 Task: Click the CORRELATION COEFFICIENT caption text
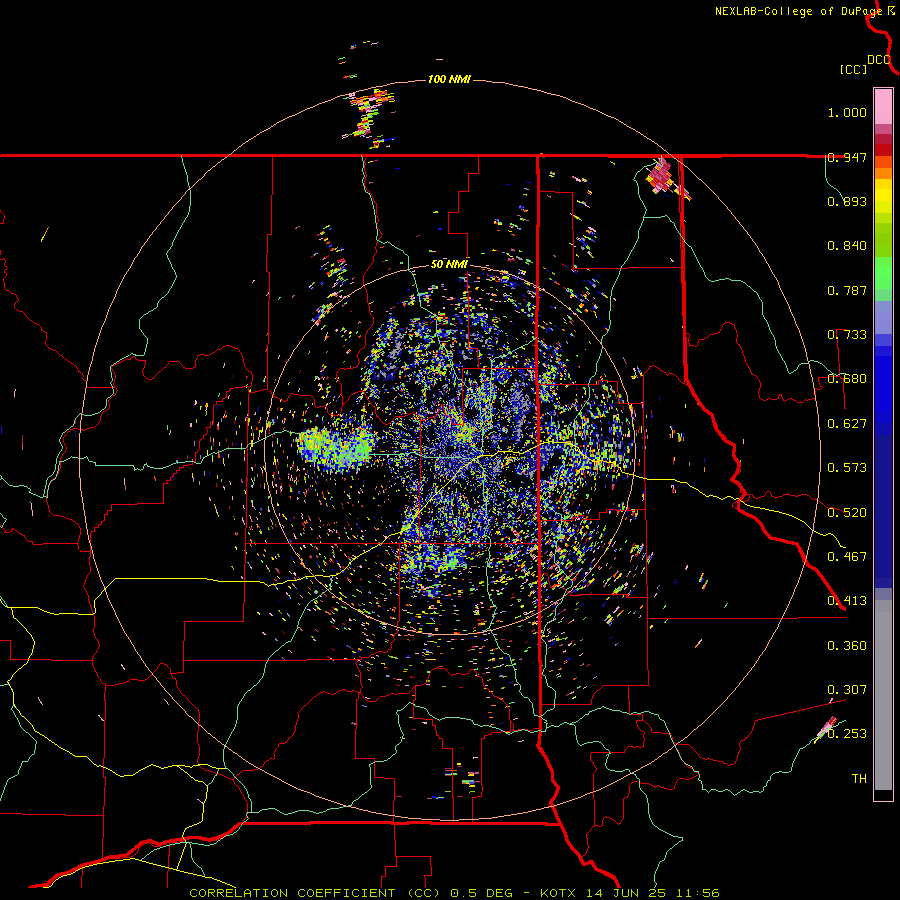292,893
